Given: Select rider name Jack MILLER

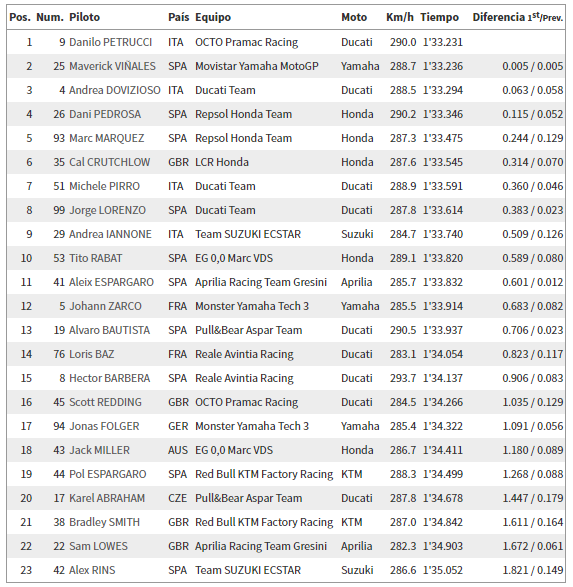Looking at the screenshot, I should click(x=100, y=450).
